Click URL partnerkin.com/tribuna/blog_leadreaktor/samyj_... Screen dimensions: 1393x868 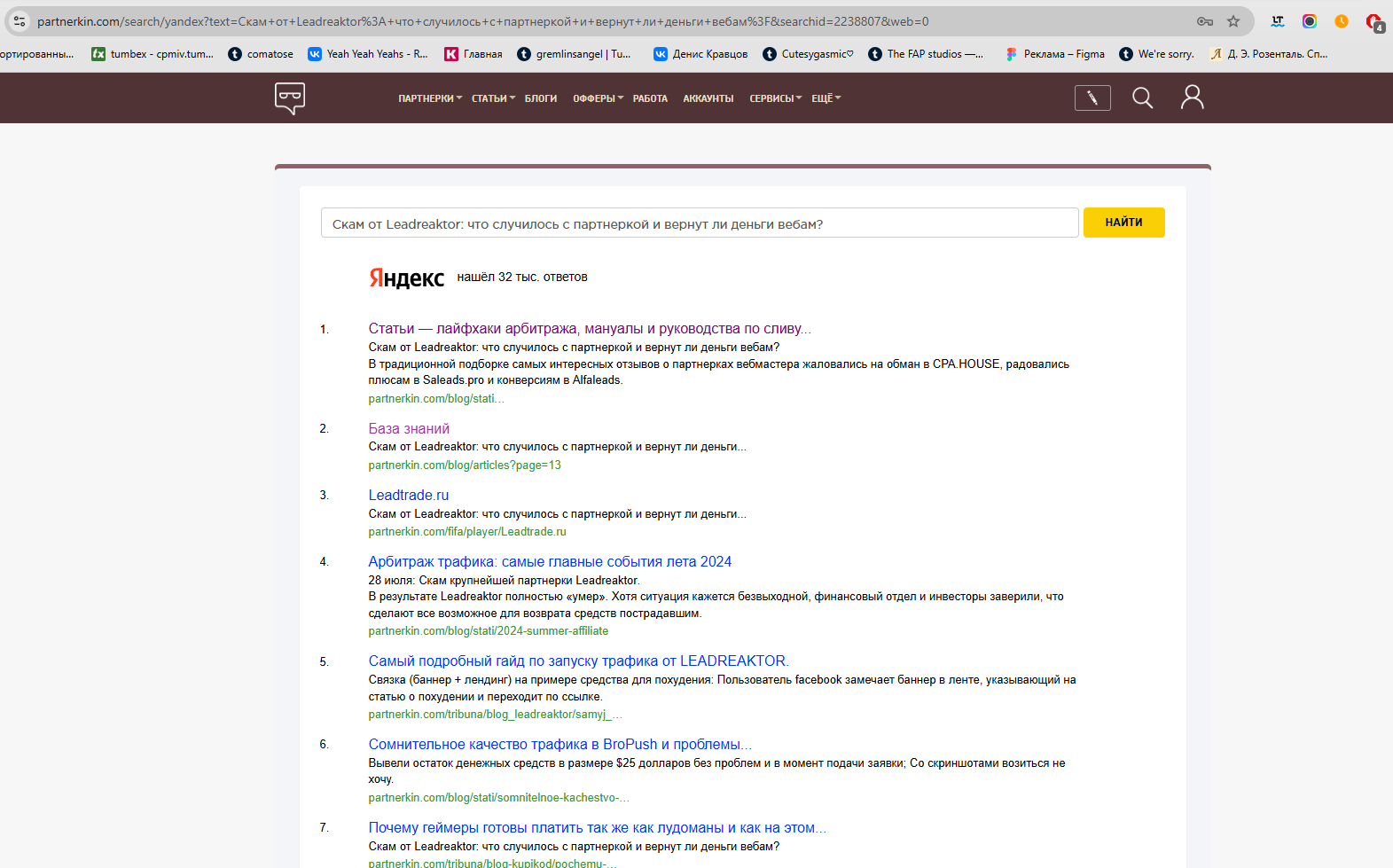(x=496, y=715)
